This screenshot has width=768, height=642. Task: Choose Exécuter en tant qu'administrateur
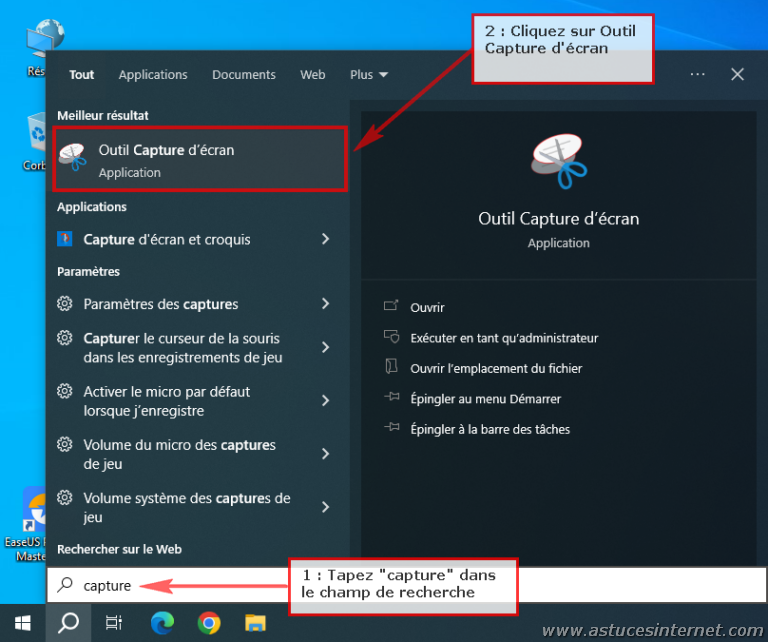pos(503,338)
